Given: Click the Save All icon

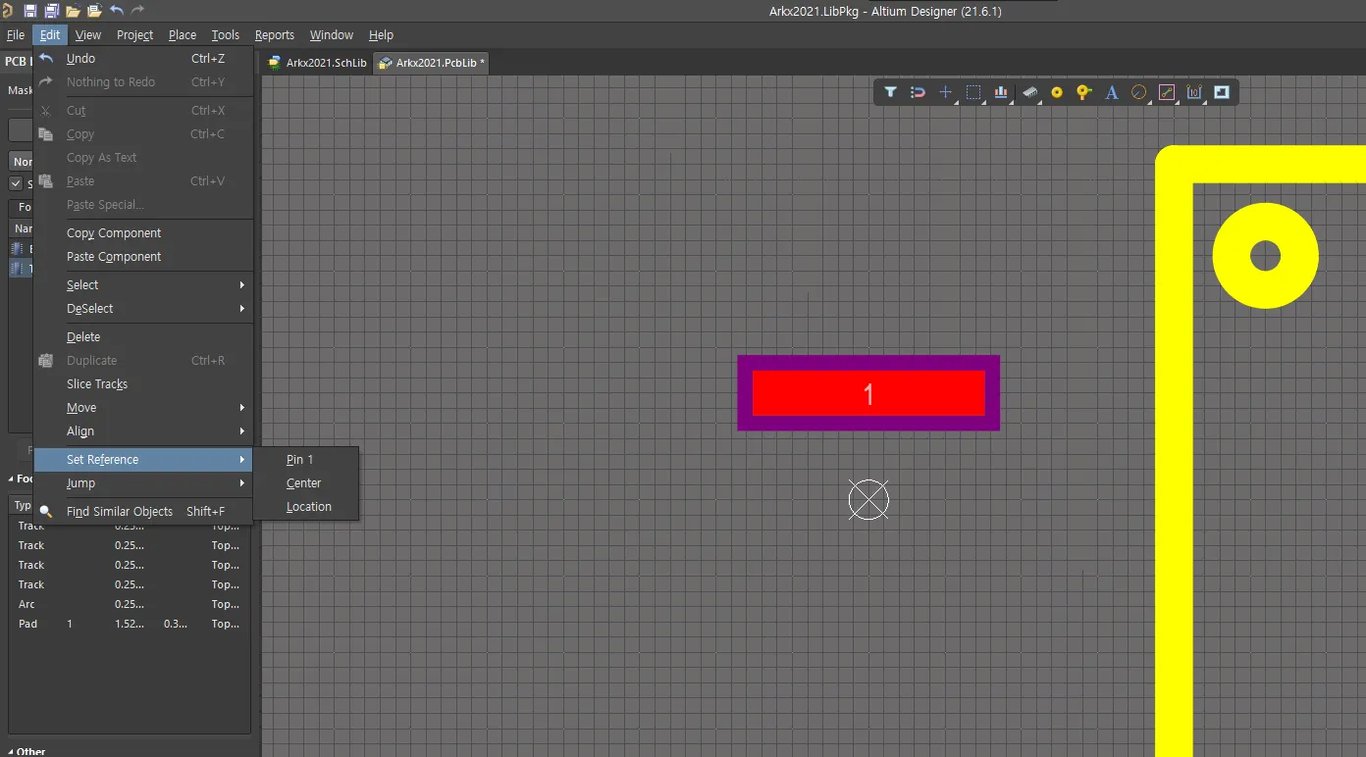Looking at the screenshot, I should [x=51, y=10].
